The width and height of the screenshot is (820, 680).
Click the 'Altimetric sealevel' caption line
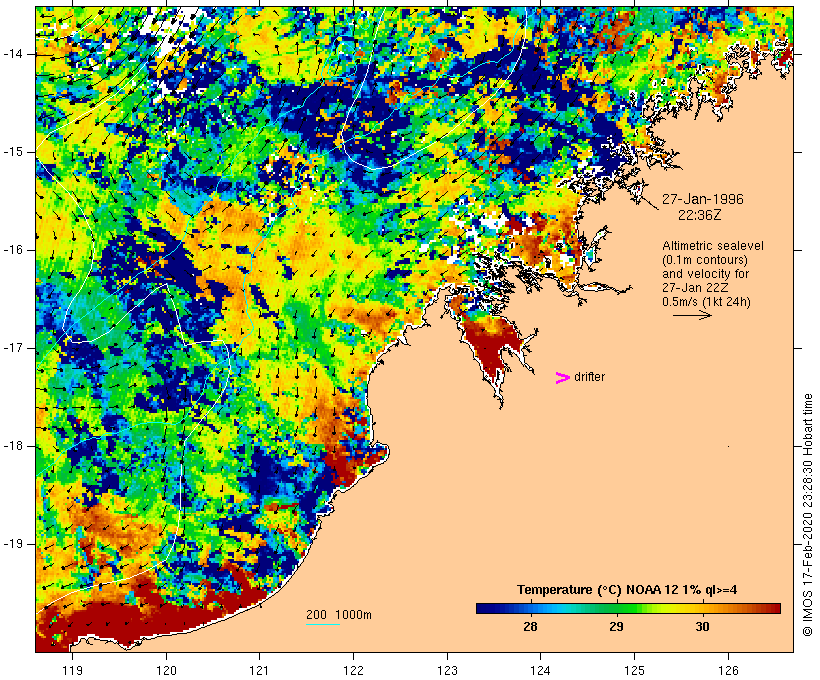coord(713,246)
